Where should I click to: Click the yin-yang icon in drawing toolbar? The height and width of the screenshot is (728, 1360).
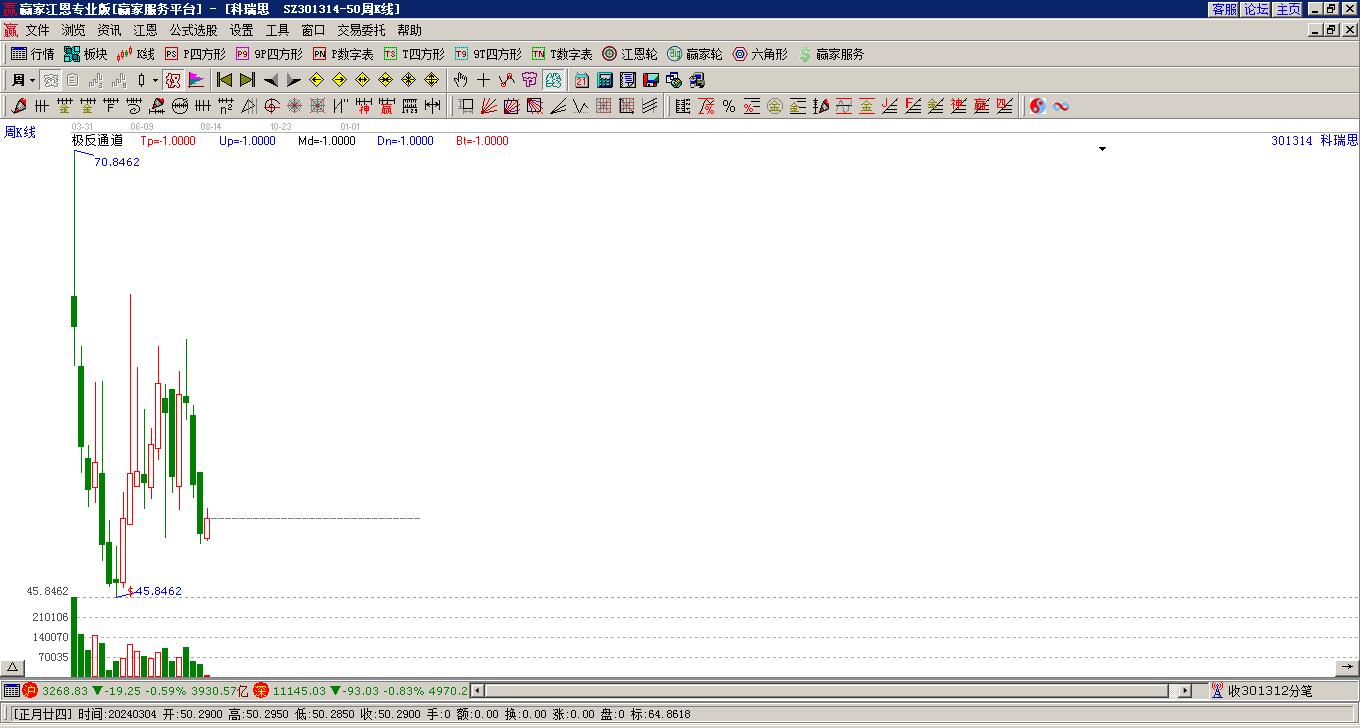pos(1038,106)
